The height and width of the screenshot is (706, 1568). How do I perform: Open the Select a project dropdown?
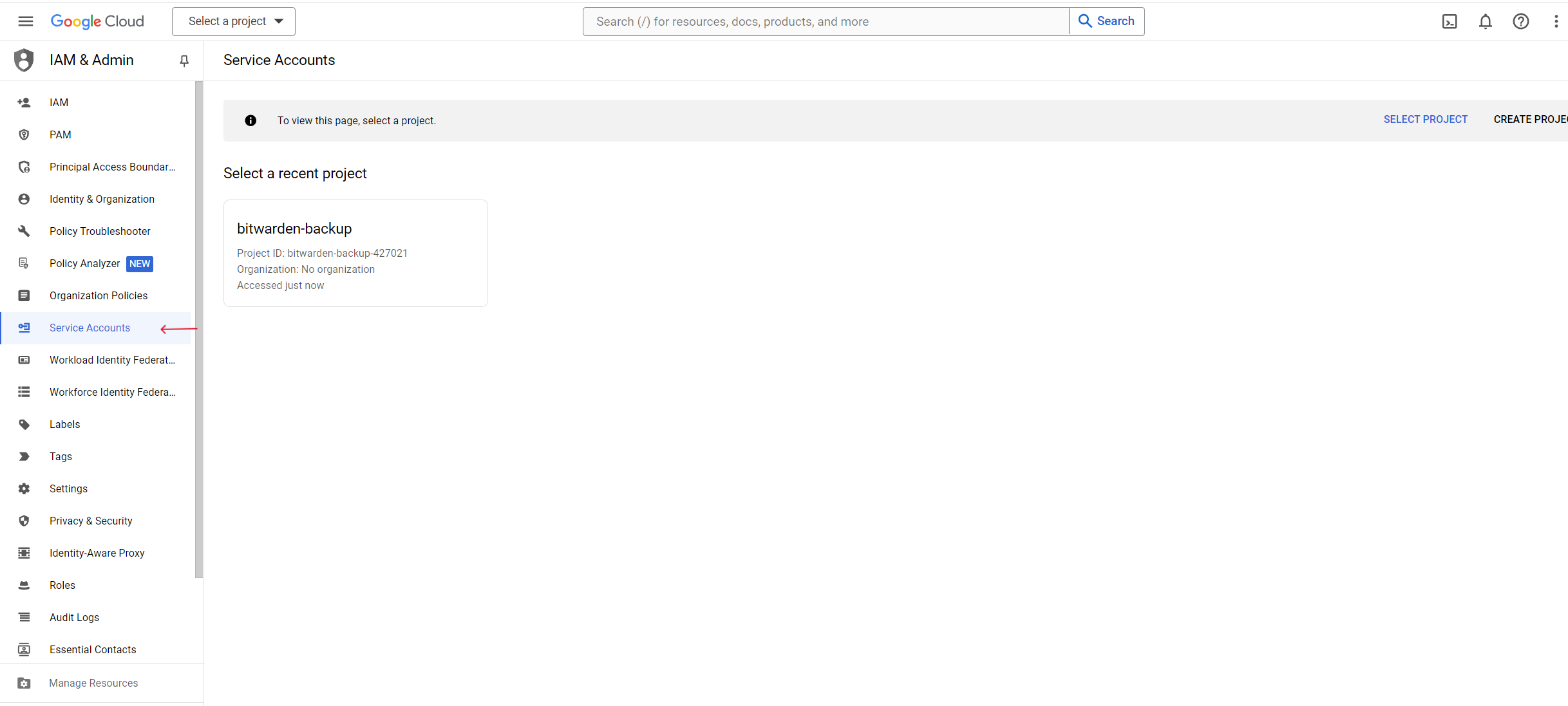(x=234, y=21)
